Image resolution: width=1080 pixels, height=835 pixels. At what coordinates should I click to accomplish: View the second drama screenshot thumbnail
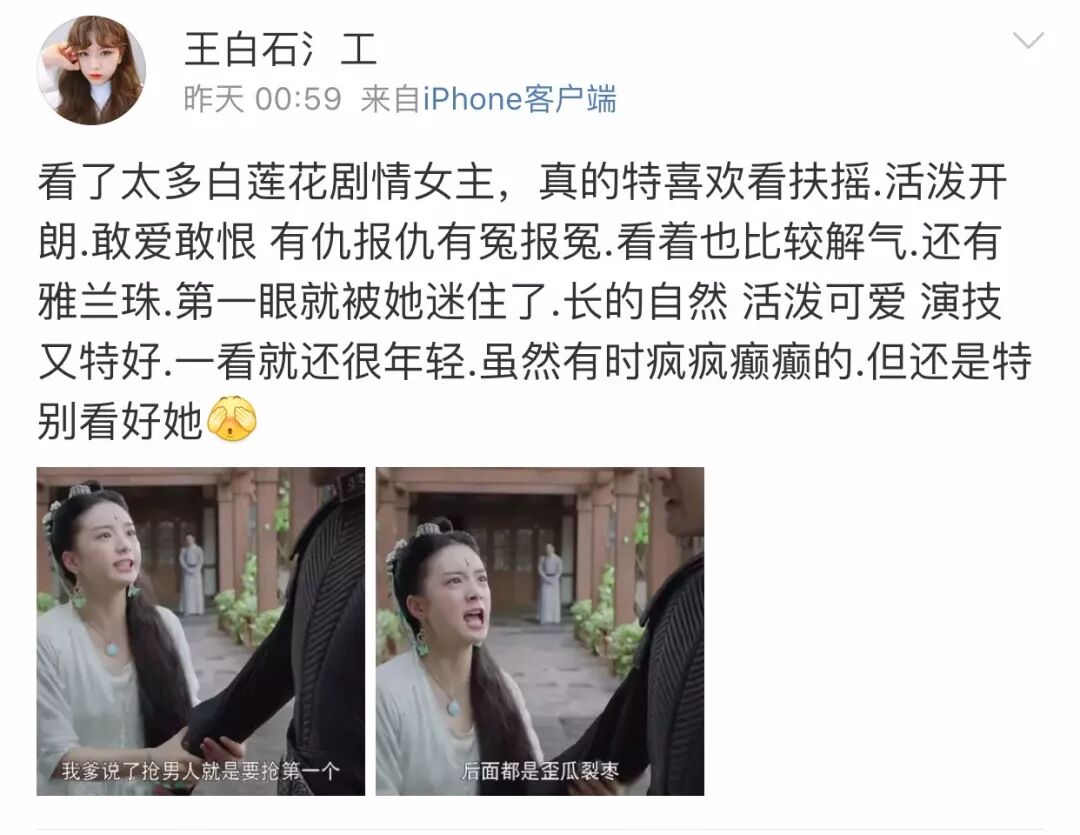click(x=540, y=631)
